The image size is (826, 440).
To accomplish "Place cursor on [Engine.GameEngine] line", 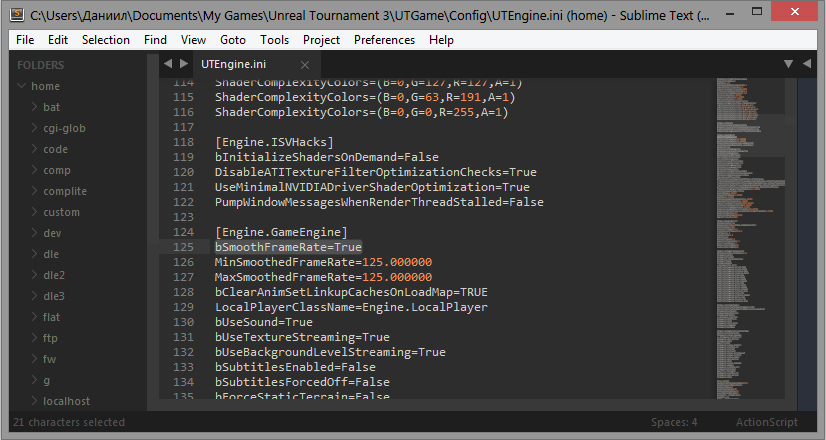I will pyautogui.click(x=281, y=232).
